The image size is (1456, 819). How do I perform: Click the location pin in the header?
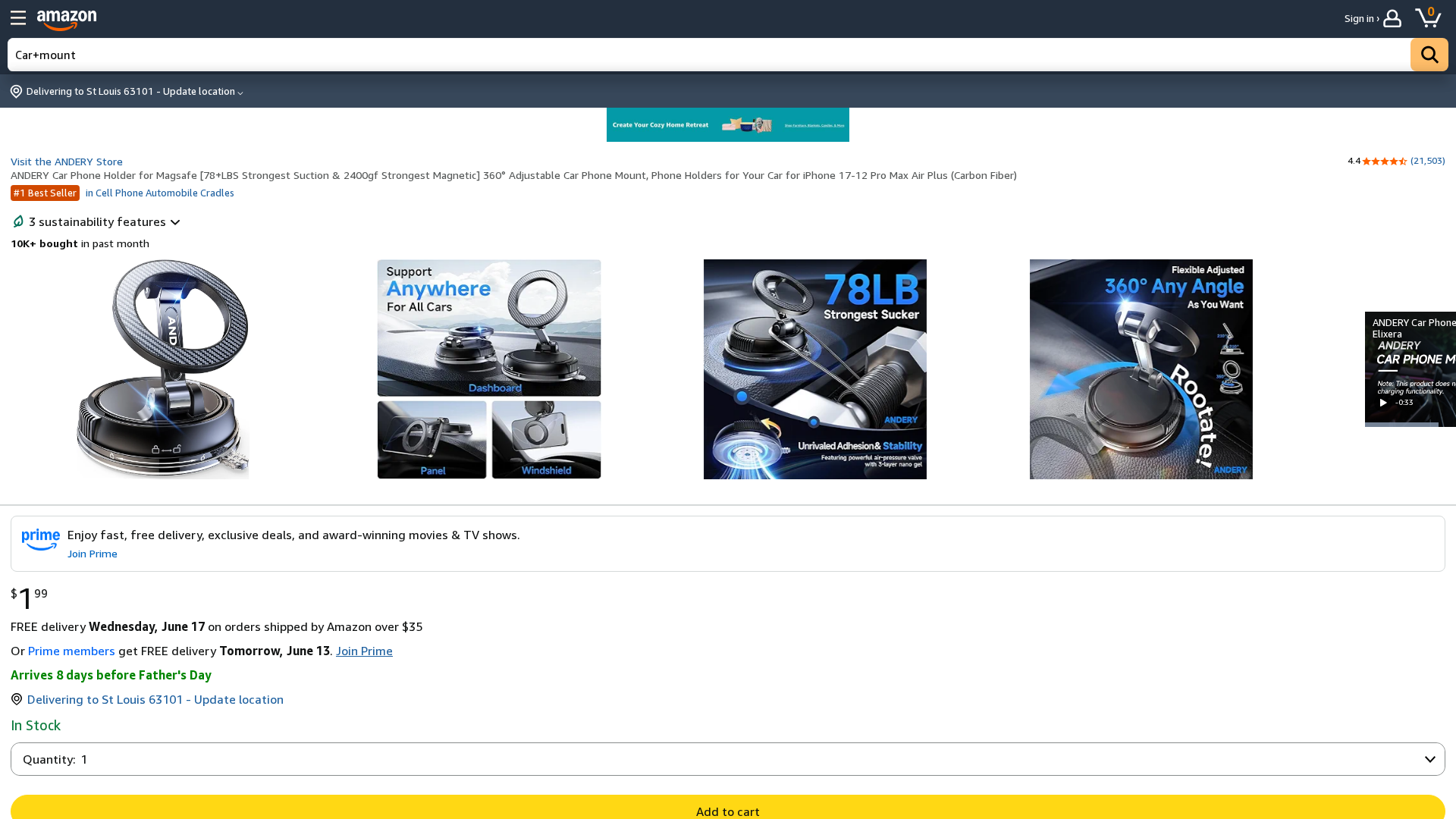click(x=16, y=92)
